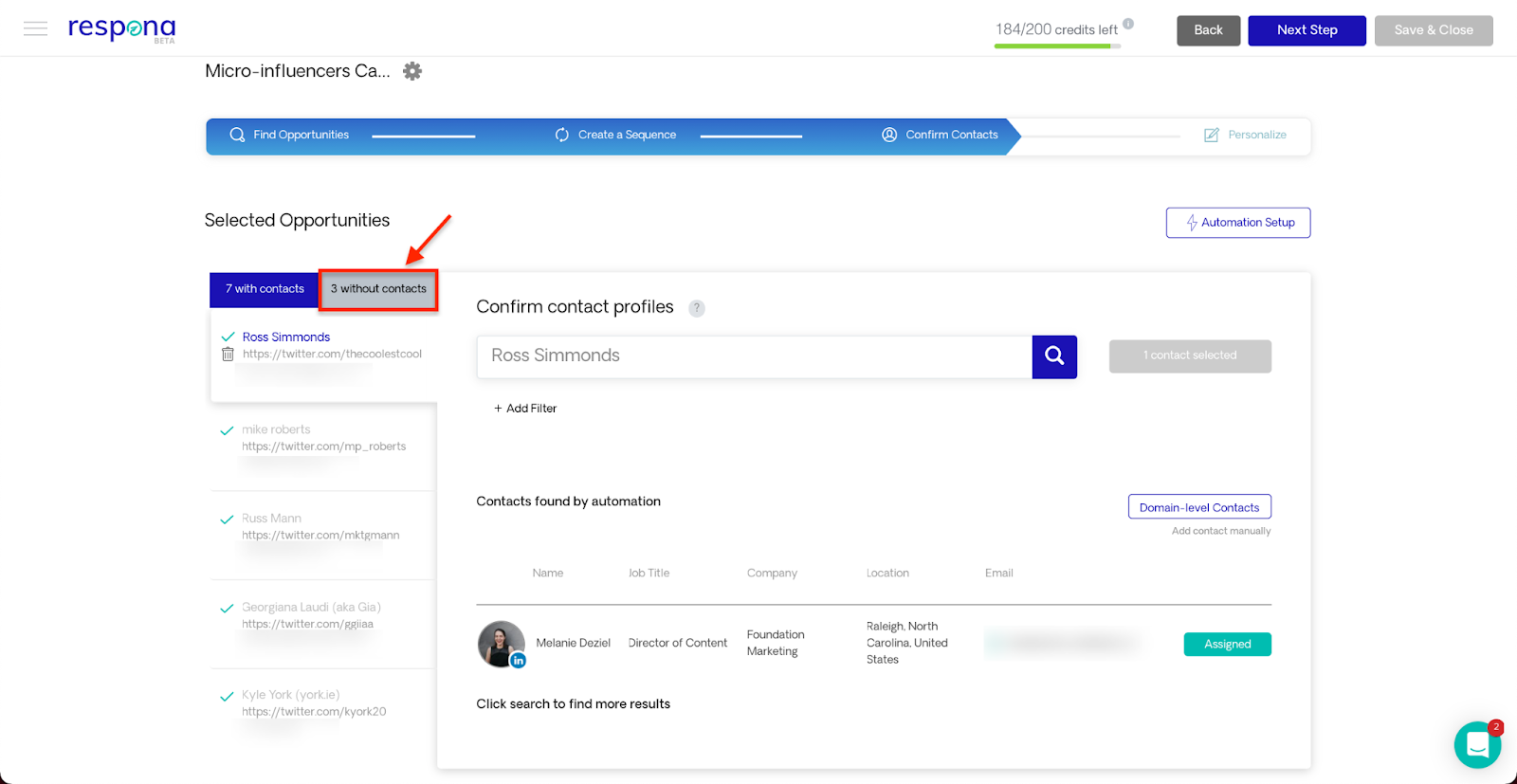Open Kyle York (york.ie) opportunity
1517x784 pixels.
point(290,695)
